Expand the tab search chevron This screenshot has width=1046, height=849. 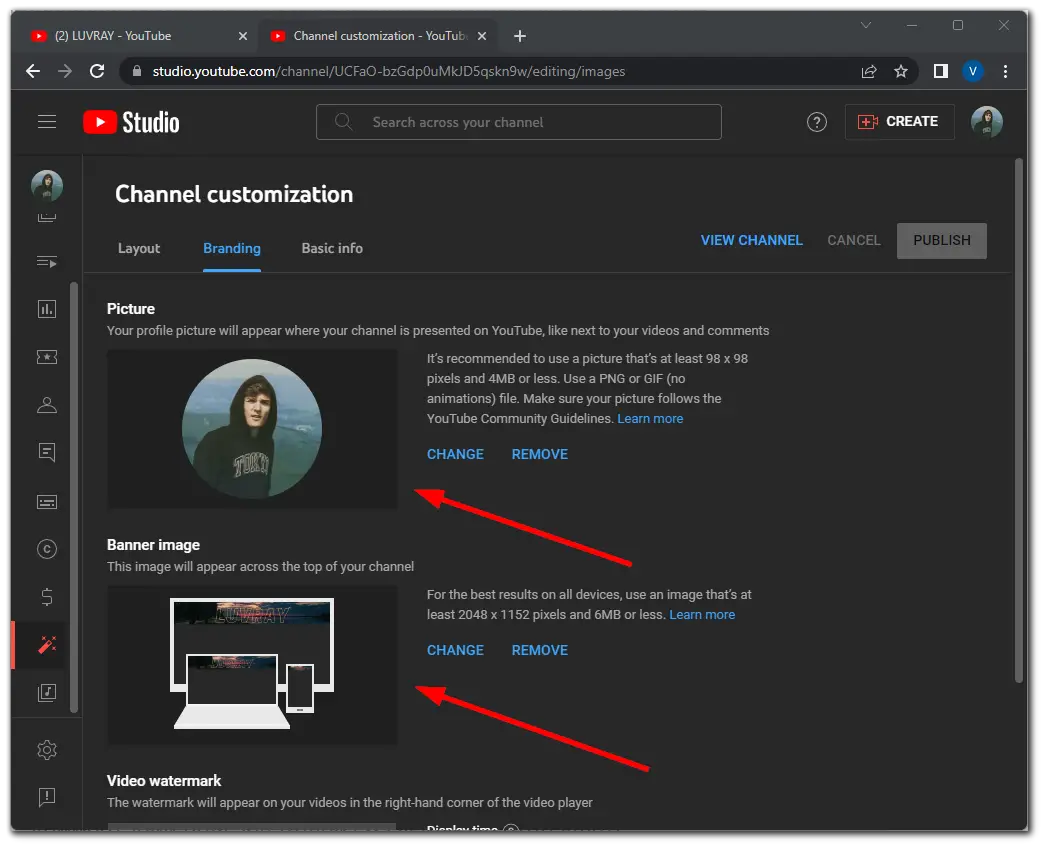pyautogui.click(x=866, y=25)
